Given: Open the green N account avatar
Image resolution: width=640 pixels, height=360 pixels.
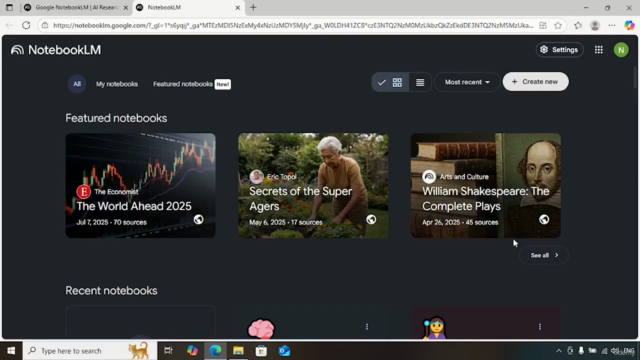Looking at the screenshot, I should tap(621, 50).
